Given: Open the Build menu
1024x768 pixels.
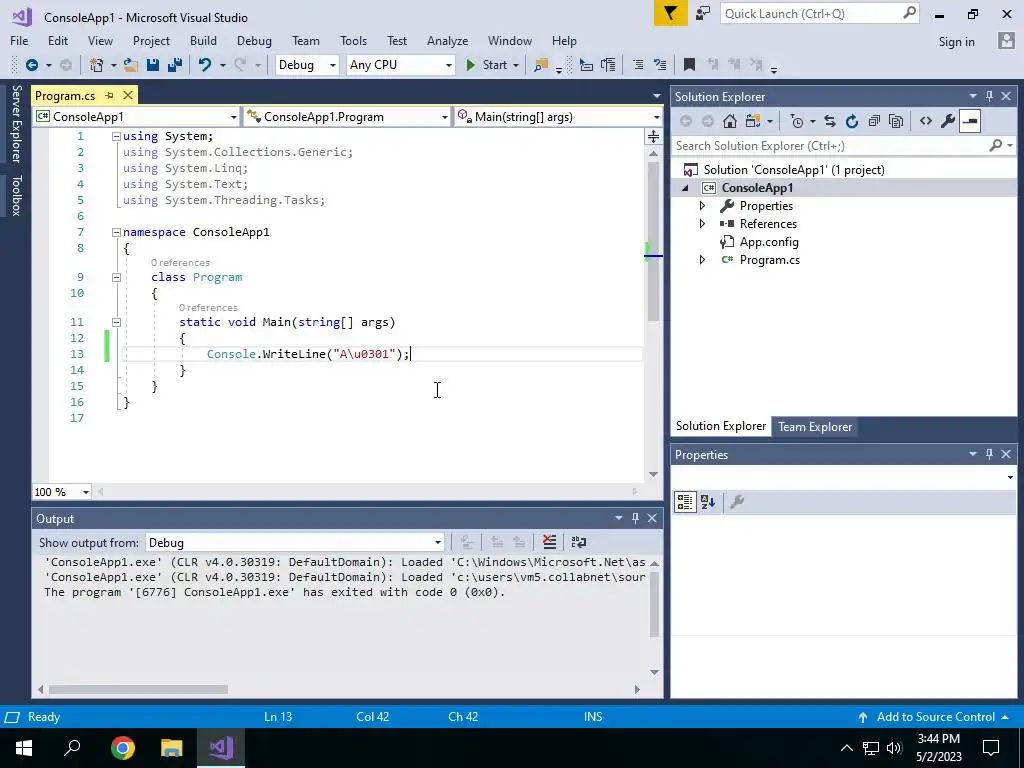Looking at the screenshot, I should [x=203, y=40].
